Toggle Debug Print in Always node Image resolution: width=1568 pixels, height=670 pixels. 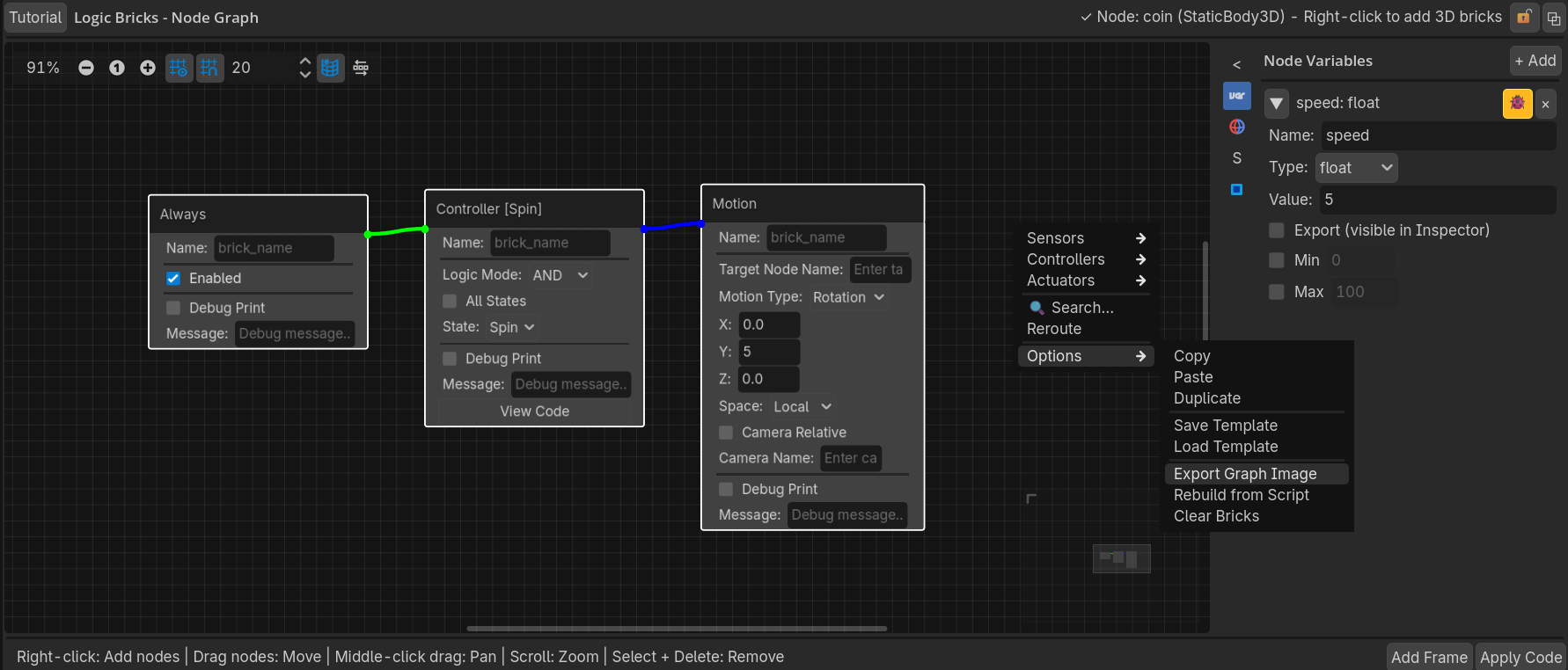(173, 308)
